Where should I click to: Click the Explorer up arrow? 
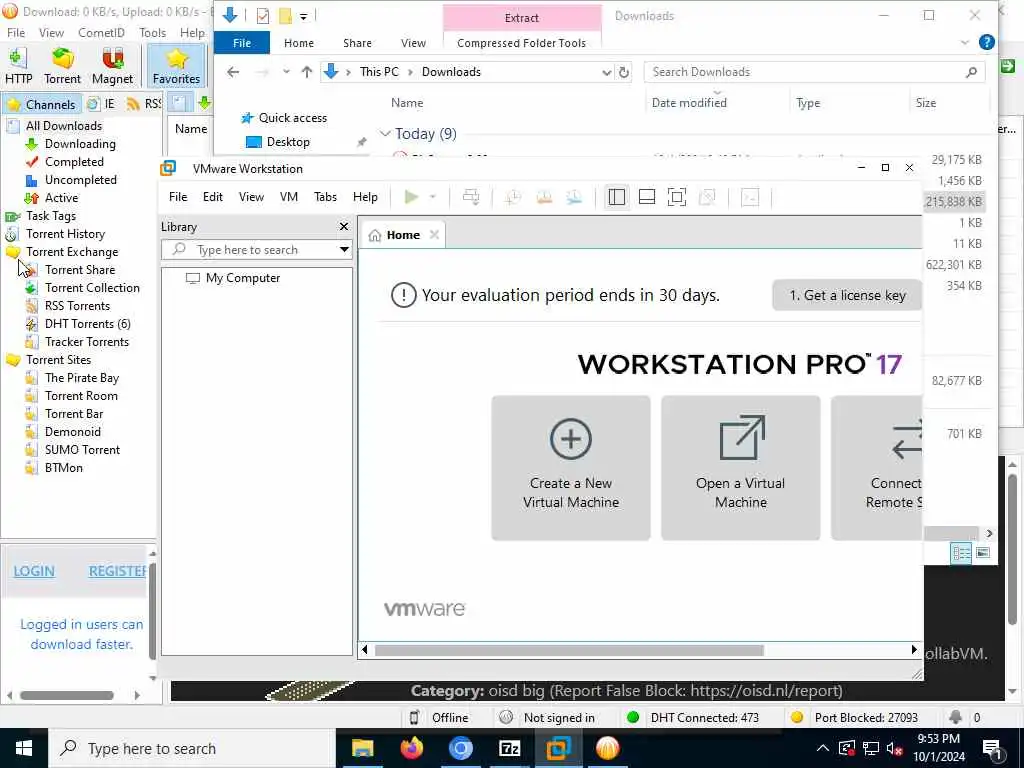307,72
